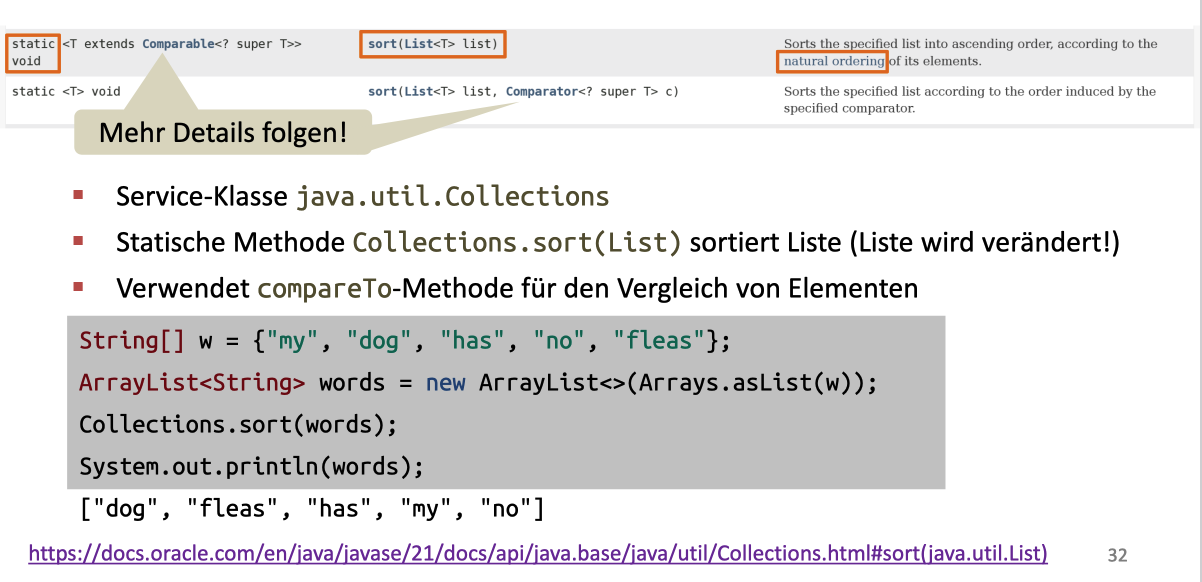1202x582 pixels.
Task: Click the 'Mehr Details folgen!' callout
Action: pyautogui.click(x=223, y=132)
